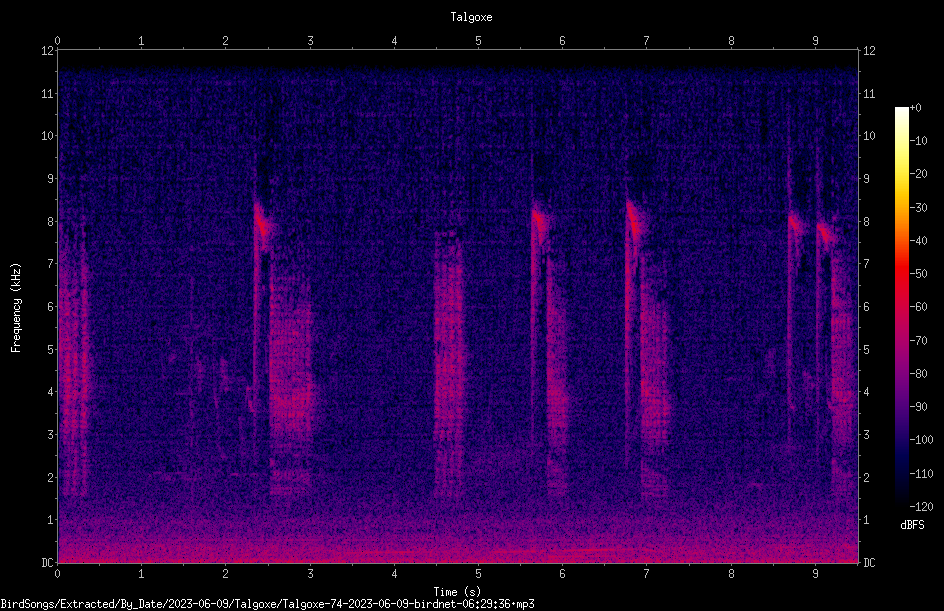Click the "-80" dBFS scale label

[x=918, y=374]
